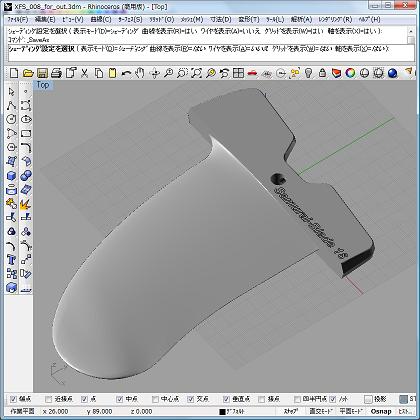Click the blue sphere render icon
This screenshot has height=420, width=420.
392,73
